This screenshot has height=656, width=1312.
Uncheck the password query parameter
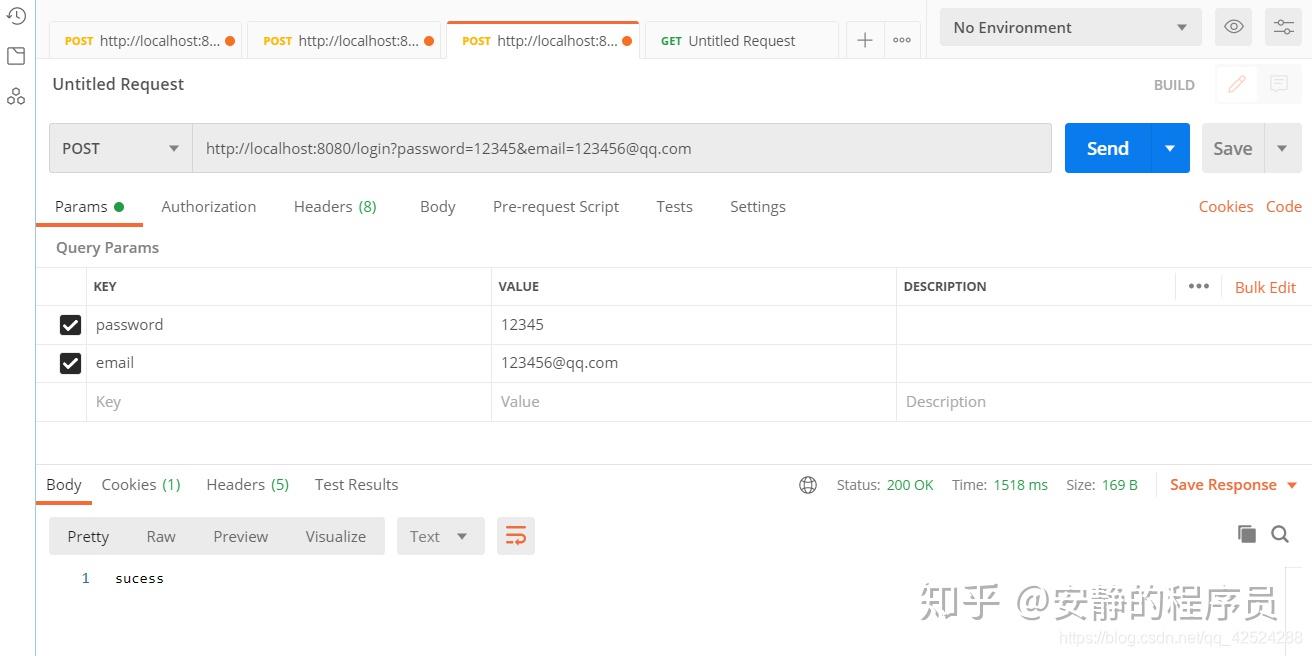tap(70, 324)
